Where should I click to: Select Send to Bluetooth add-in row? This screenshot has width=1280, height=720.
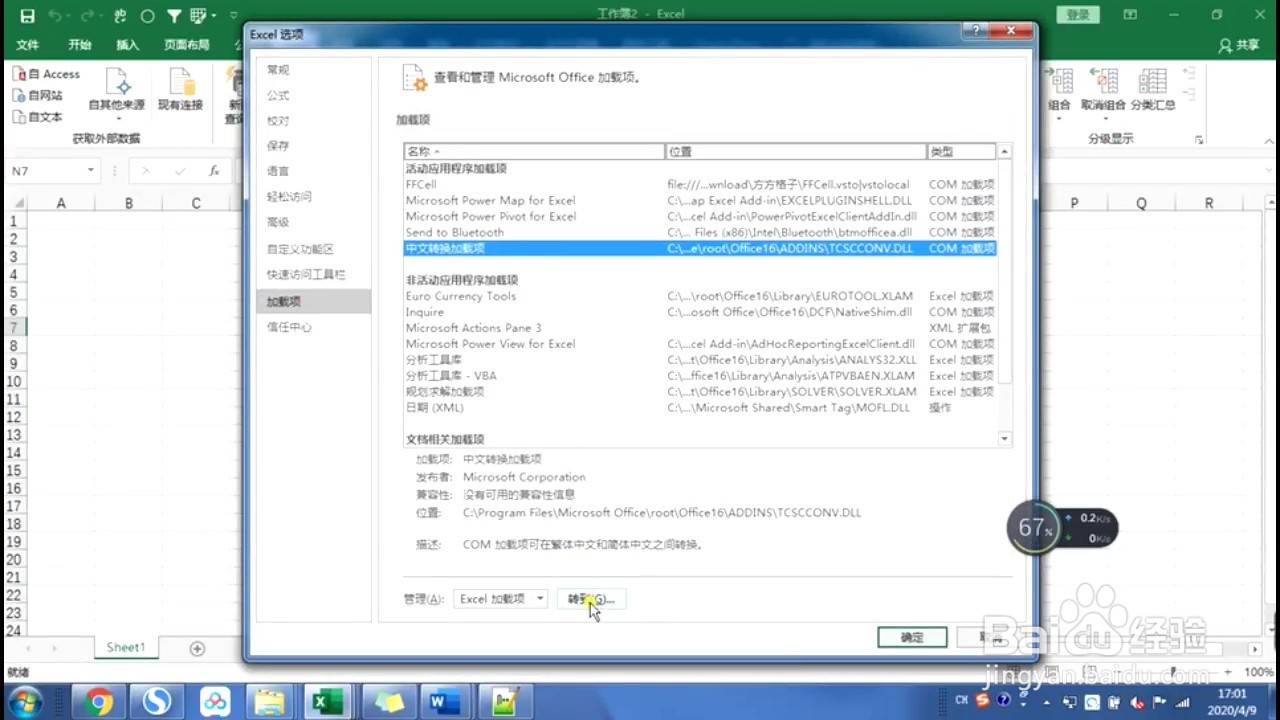point(700,232)
